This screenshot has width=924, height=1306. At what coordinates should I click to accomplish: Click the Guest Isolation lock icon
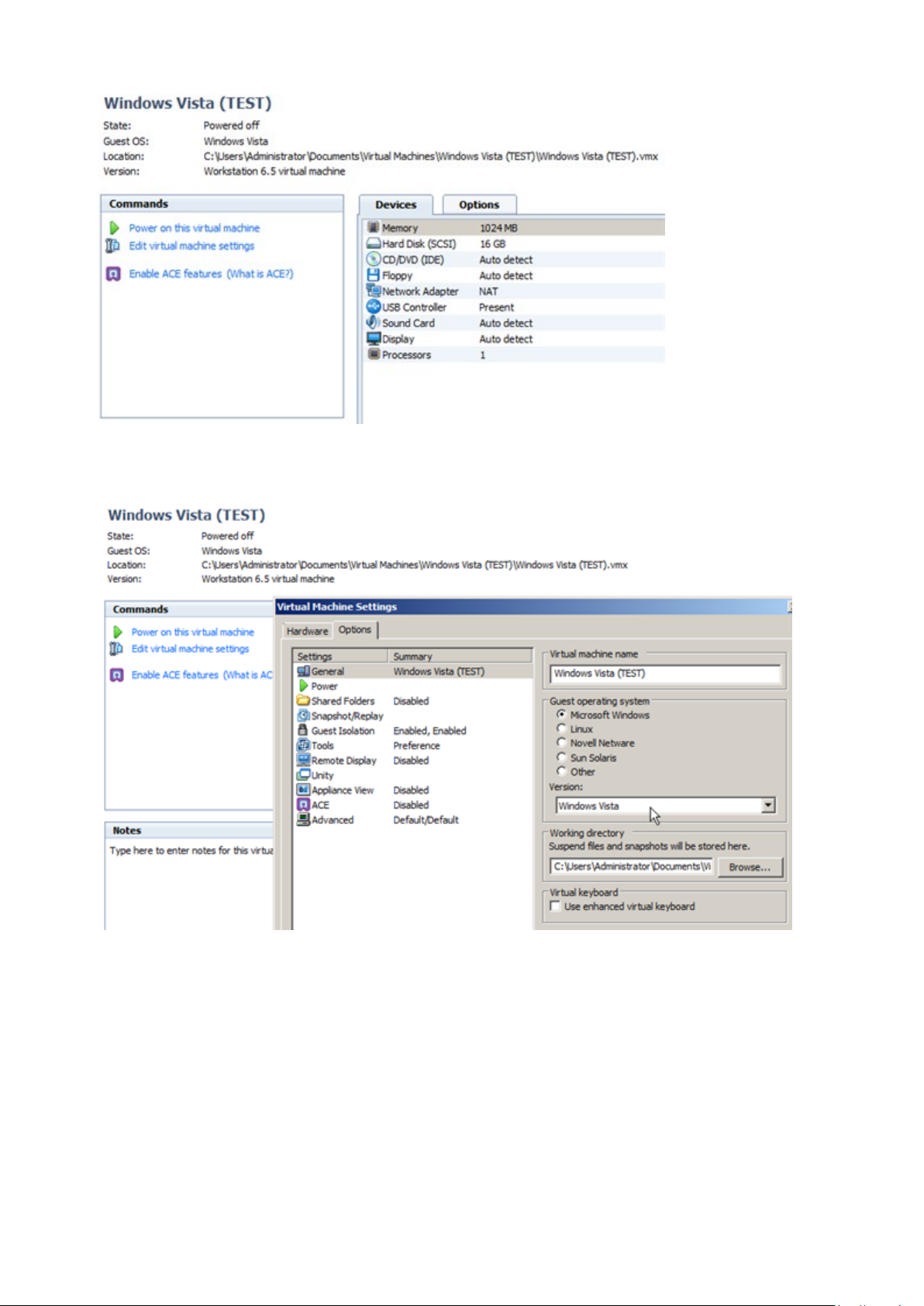[304, 730]
